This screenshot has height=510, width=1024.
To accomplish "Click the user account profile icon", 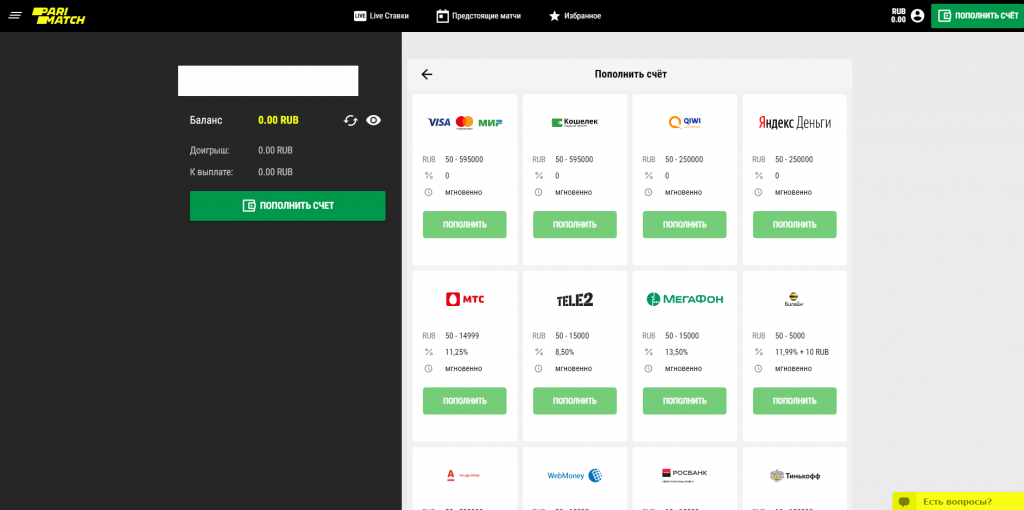I will 918,16.
